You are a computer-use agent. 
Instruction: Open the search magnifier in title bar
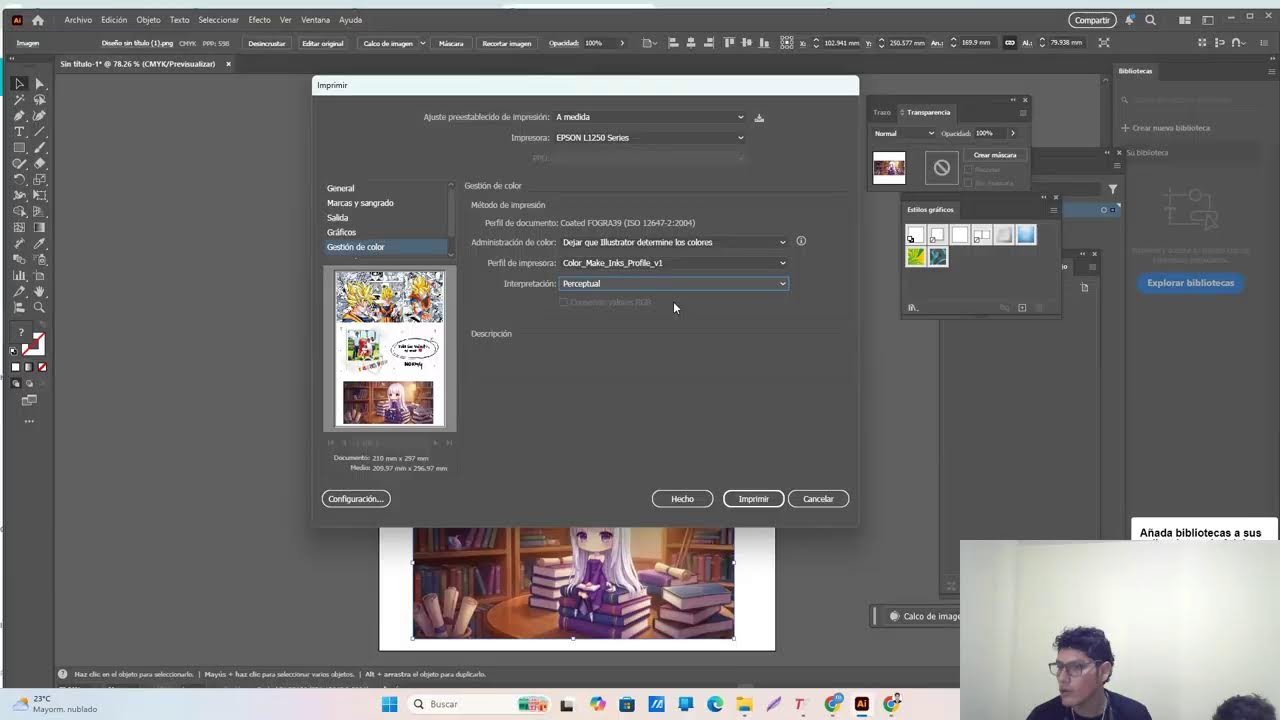tap(1150, 20)
